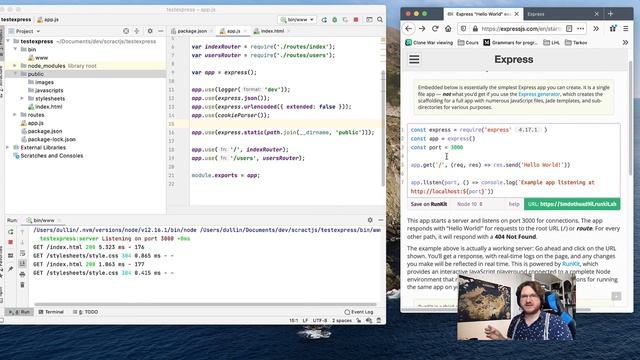This screenshot has width=640, height=360.
Task: Start Debug with bug icon
Action: coord(335,20)
